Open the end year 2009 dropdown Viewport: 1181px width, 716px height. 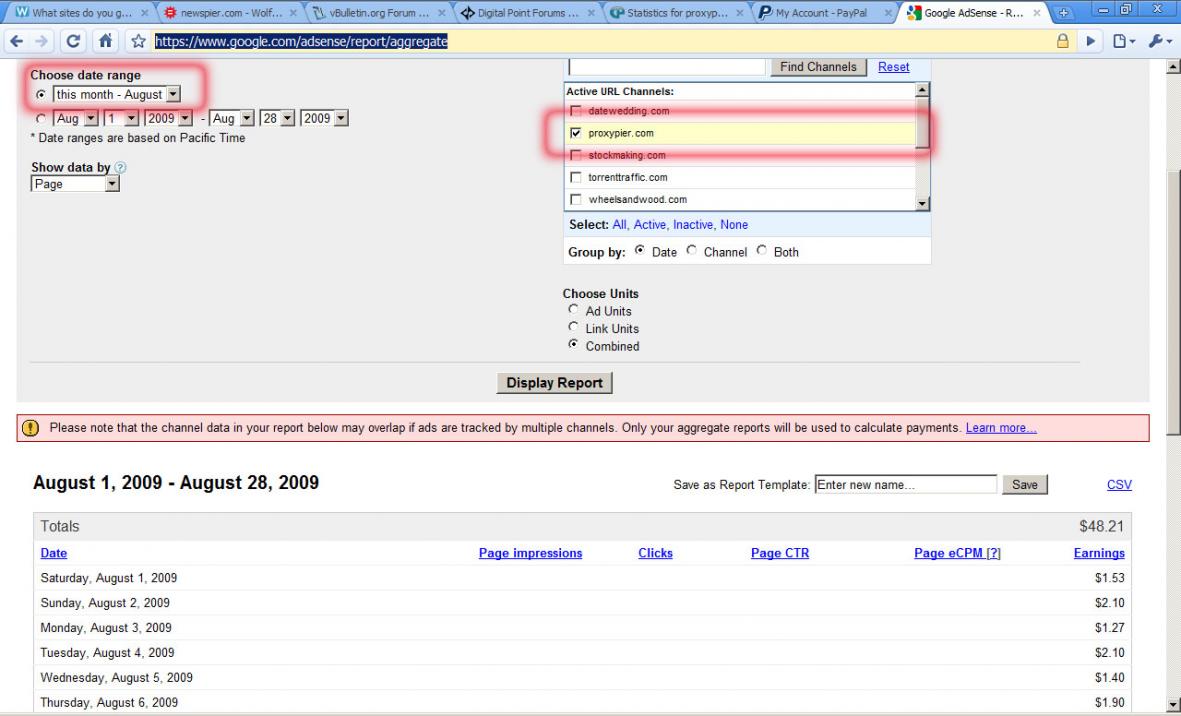point(324,118)
